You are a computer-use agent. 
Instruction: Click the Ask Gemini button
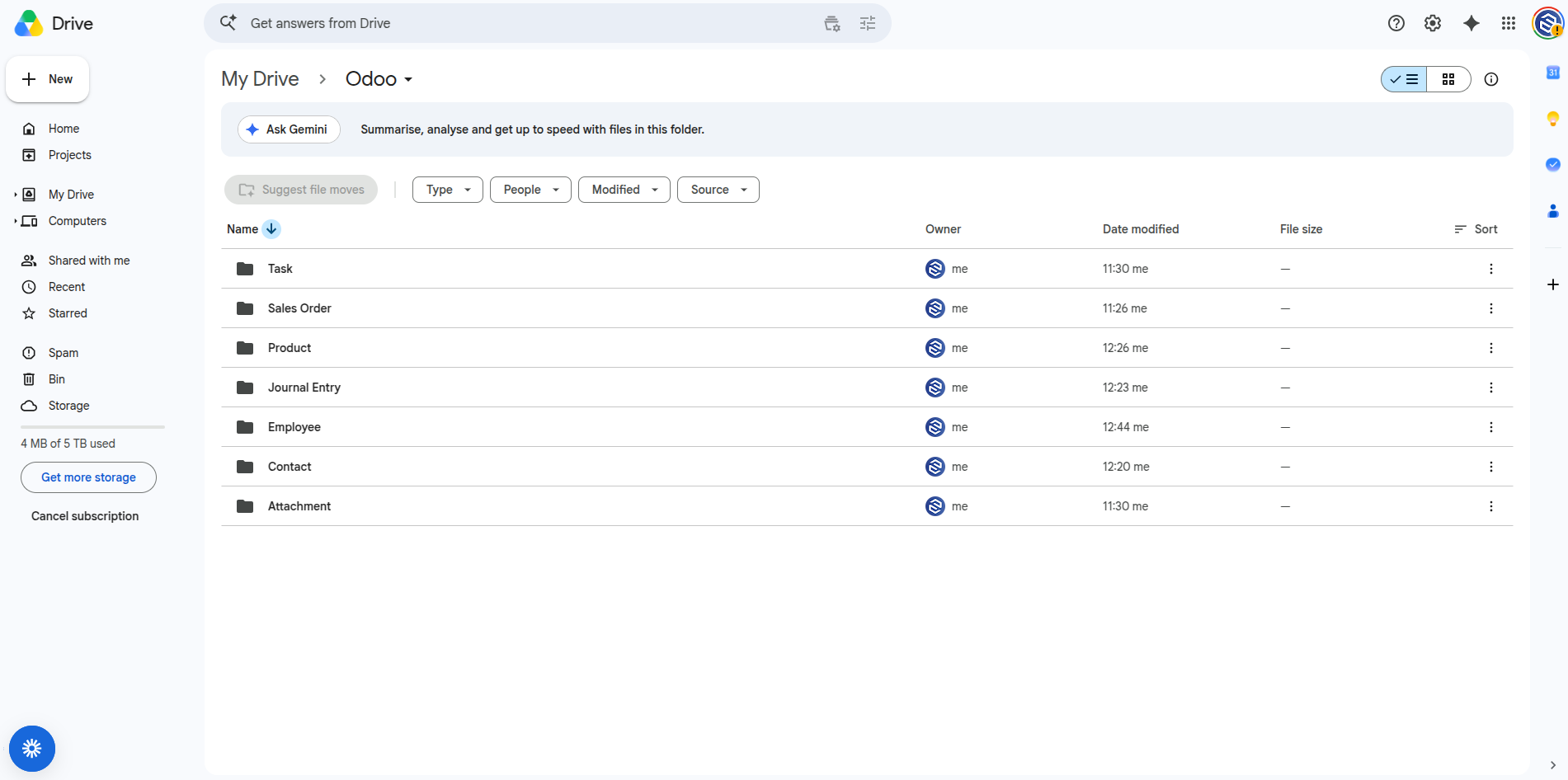(x=289, y=129)
